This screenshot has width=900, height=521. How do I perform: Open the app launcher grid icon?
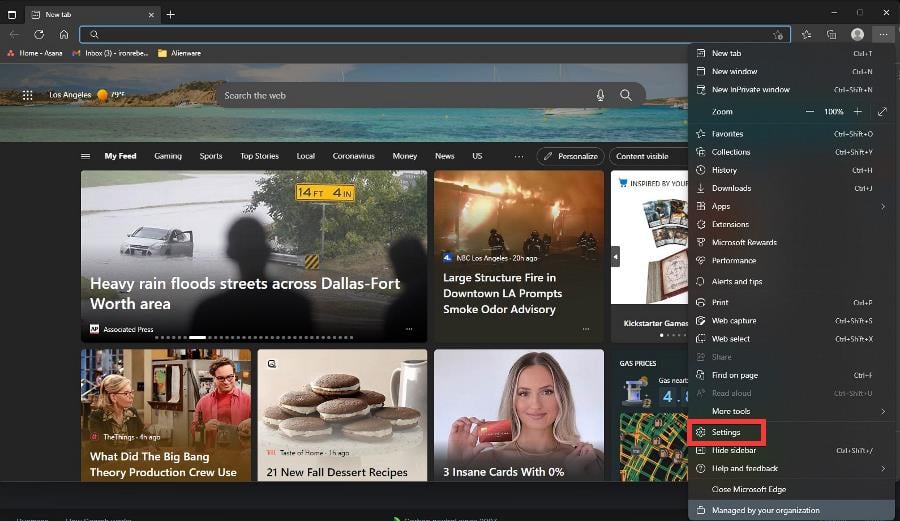[x=28, y=95]
